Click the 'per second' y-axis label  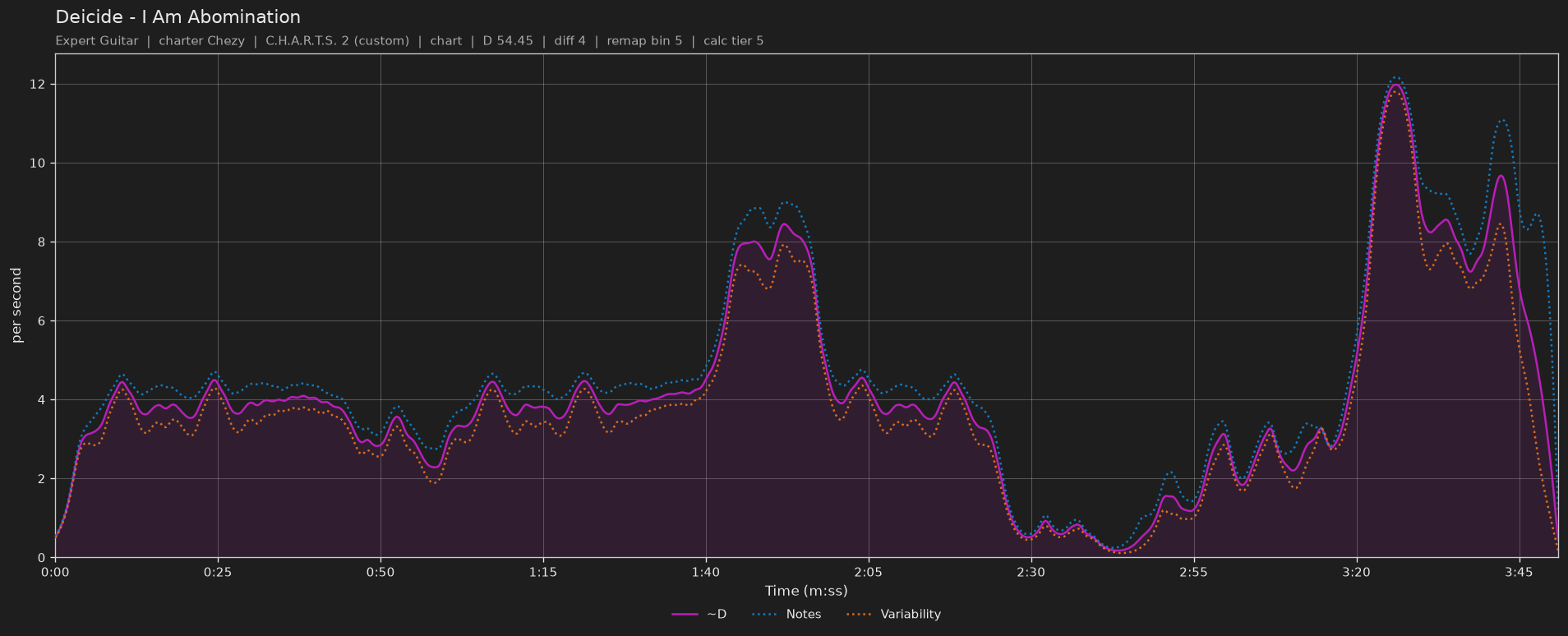pyautogui.click(x=16, y=306)
